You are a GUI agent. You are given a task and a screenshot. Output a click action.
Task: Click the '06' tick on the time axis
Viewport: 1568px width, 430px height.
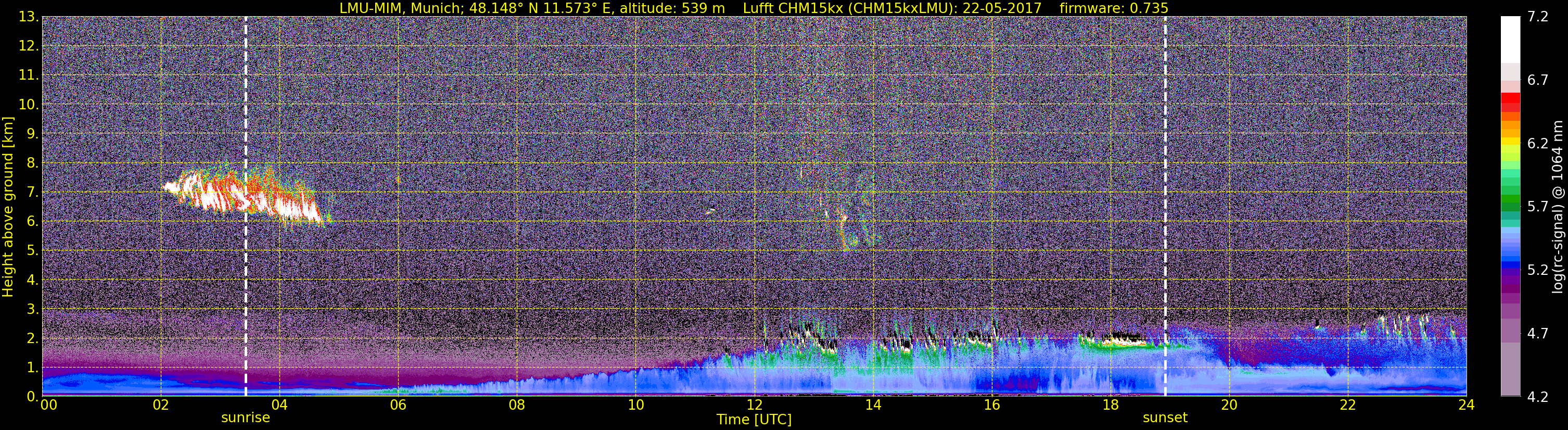[x=398, y=404]
